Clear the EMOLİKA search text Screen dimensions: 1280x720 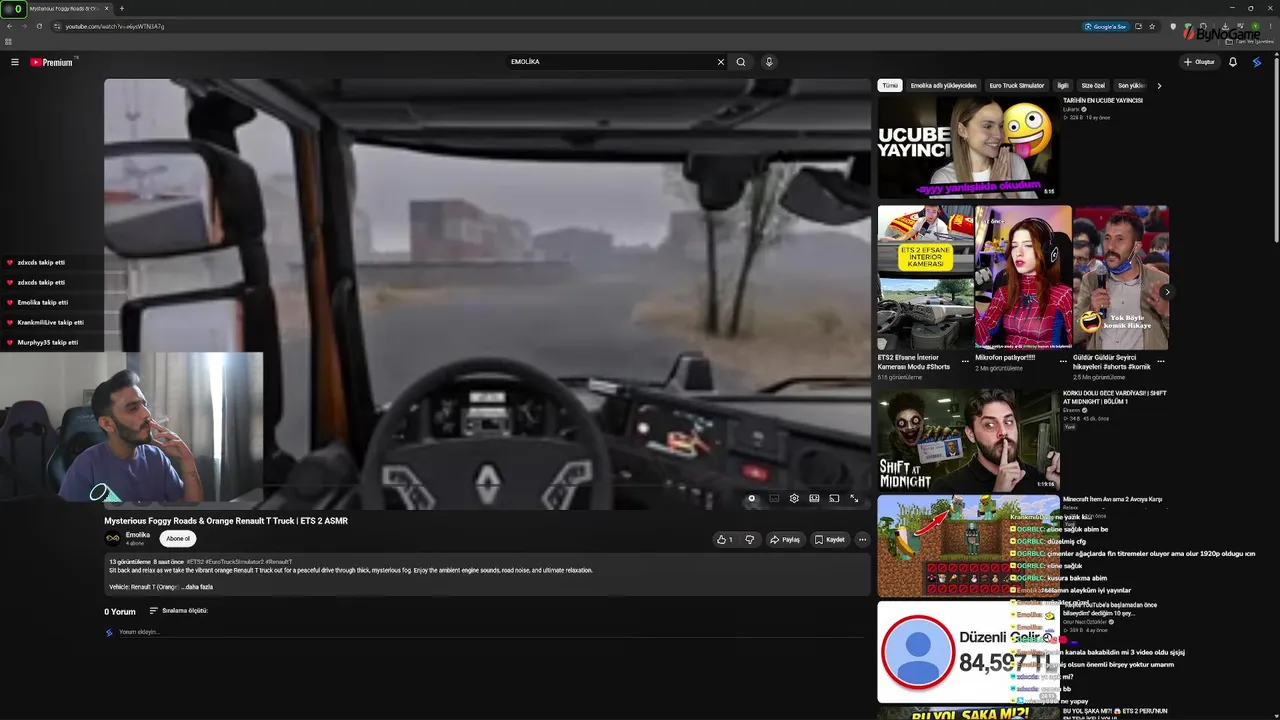pyautogui.click(x=720, y=62)
